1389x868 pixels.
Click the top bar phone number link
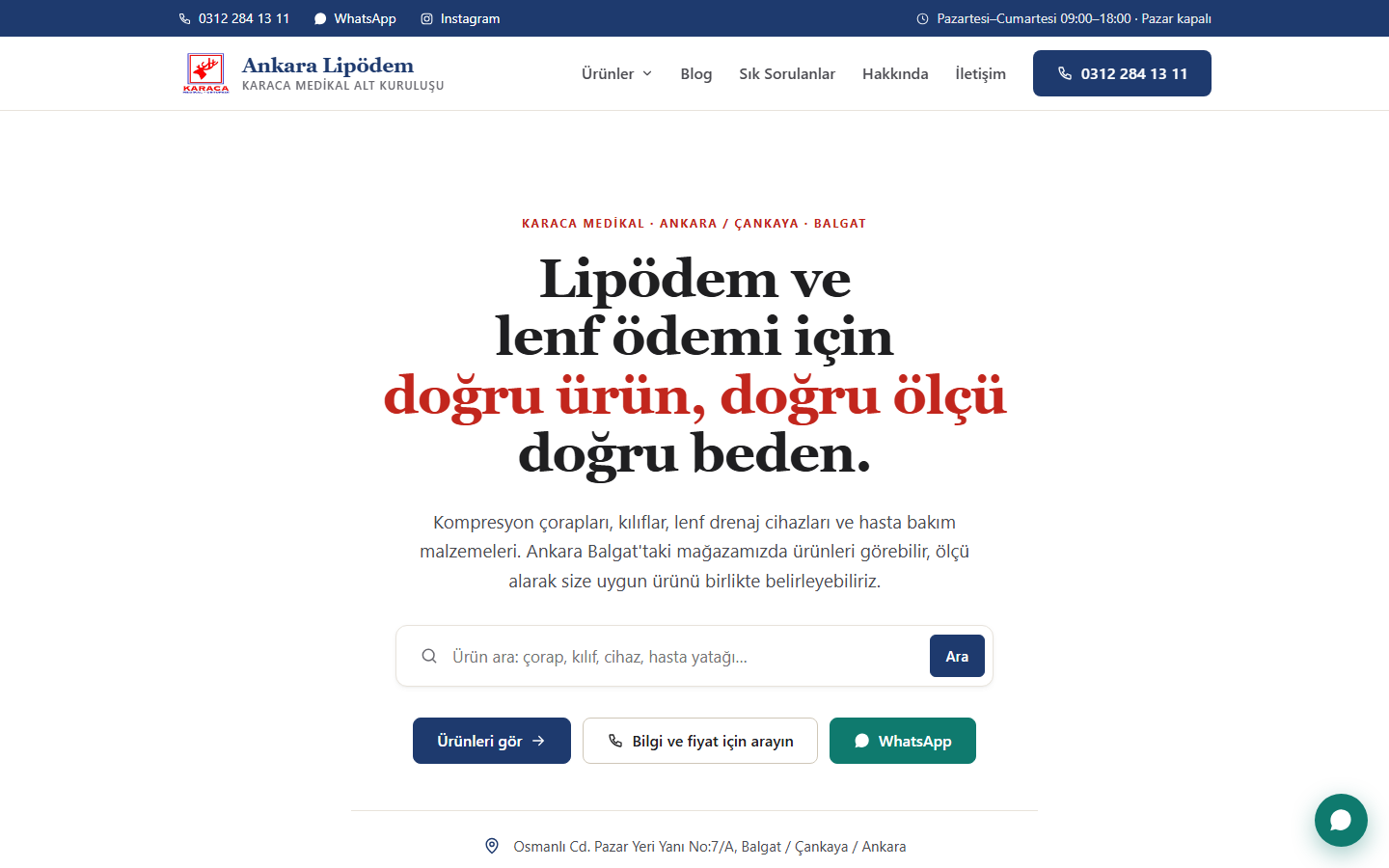point(234,18)
